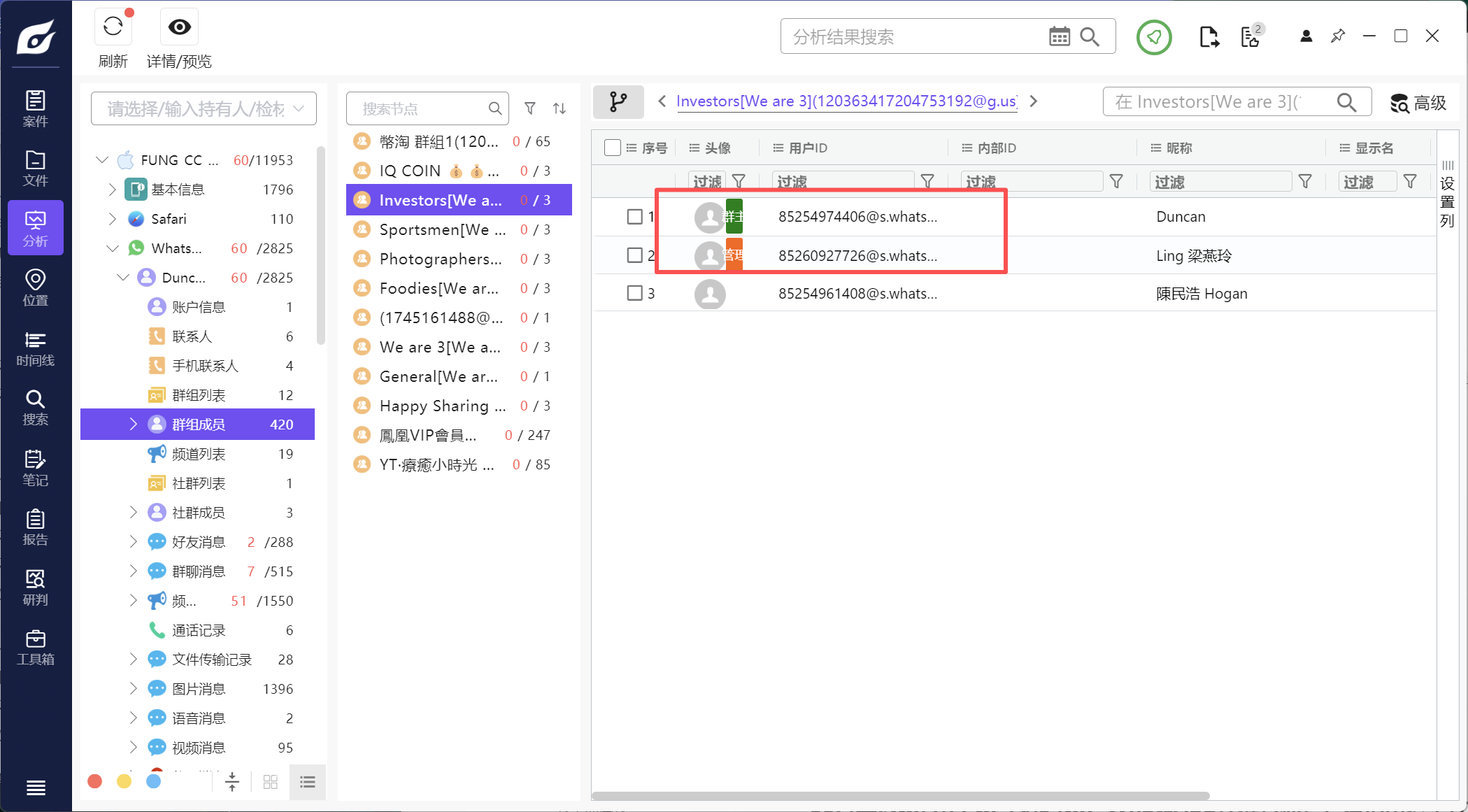The height and width of the screenshot is (812, 1468).
Task: Check the checkbox for row 1 Duncan
Action: point(634,217)
